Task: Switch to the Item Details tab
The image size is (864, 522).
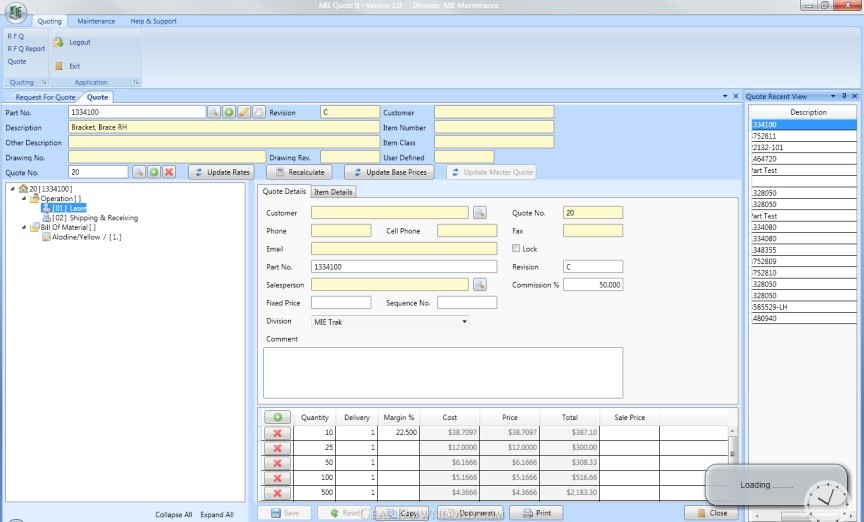Action: point(333,191)
